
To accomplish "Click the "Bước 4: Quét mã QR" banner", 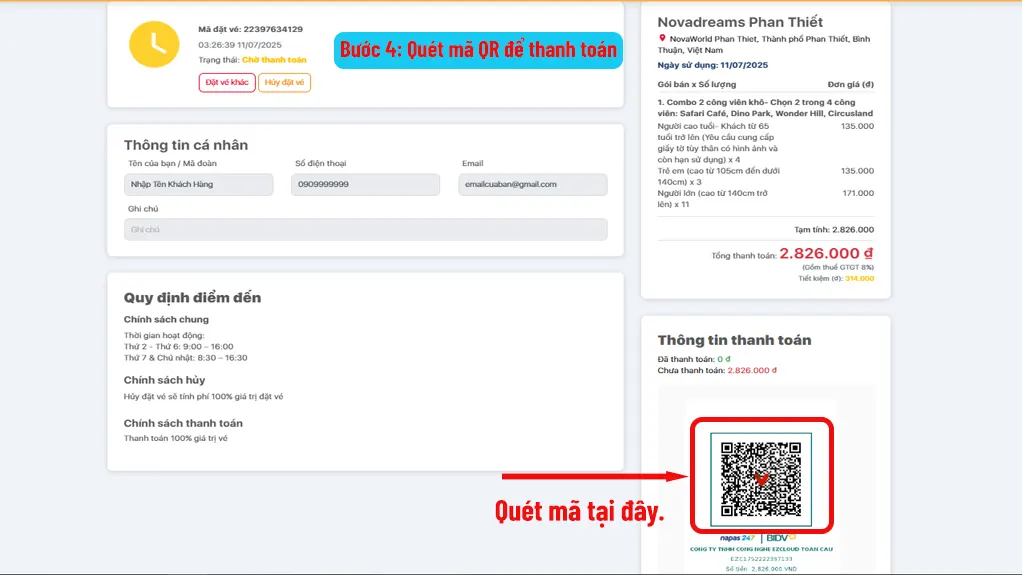I will click(x=478, y=49).
